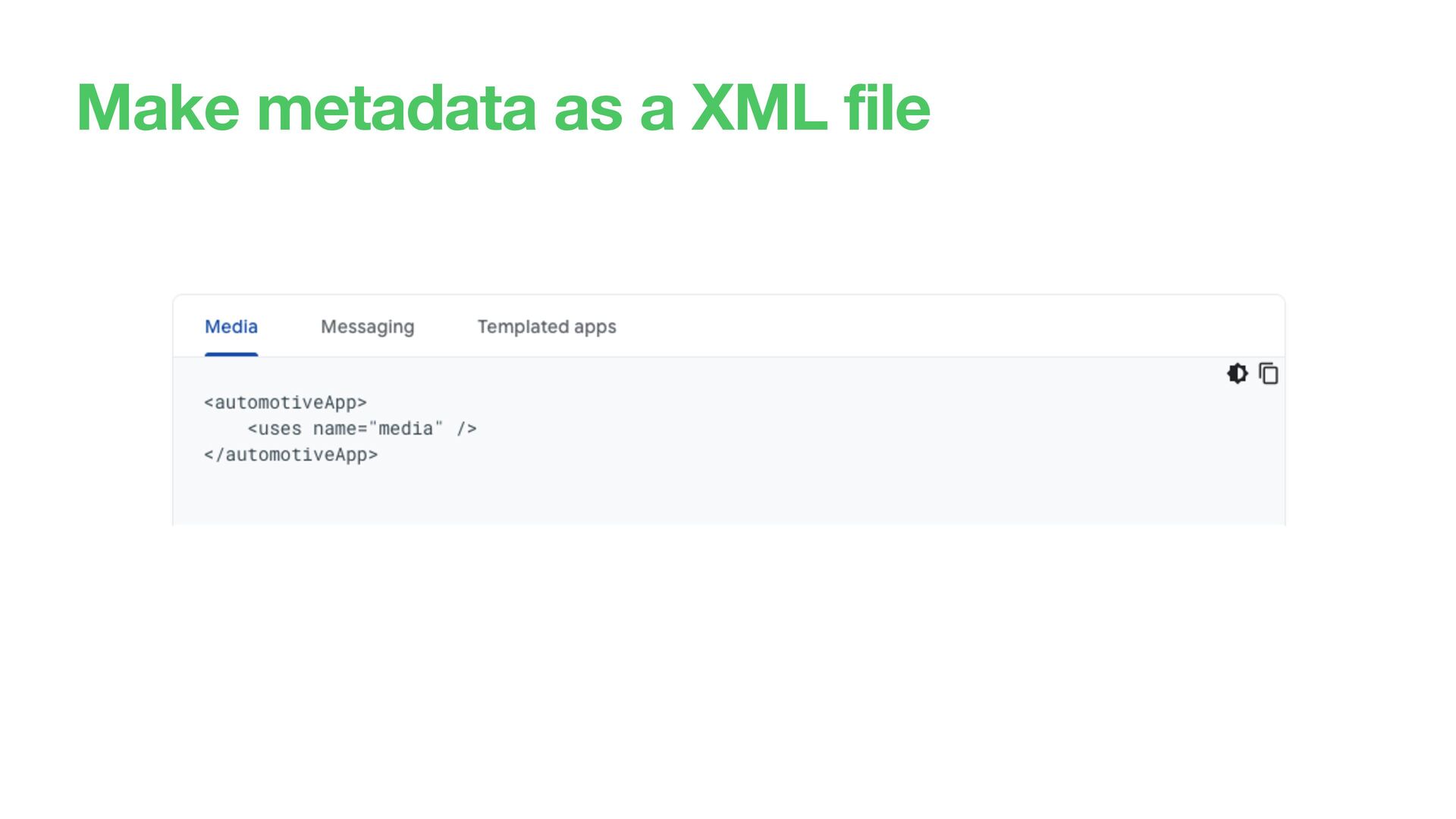Click the closing </automotiveApp> tag
This screenshot has height=819, width=1456.
point(290,455)
